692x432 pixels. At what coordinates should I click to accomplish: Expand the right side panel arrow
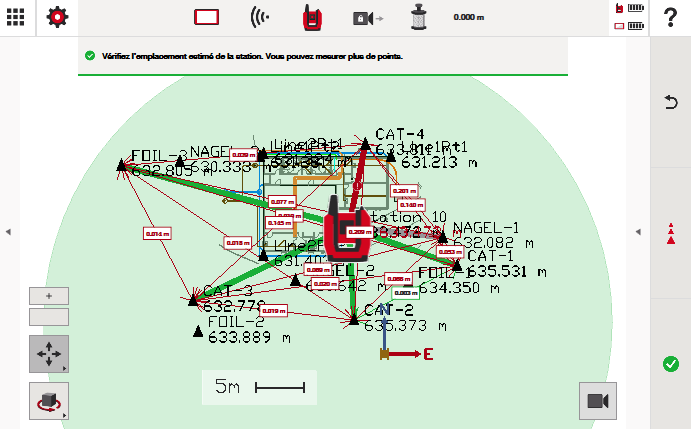click(x=640, y=232)
